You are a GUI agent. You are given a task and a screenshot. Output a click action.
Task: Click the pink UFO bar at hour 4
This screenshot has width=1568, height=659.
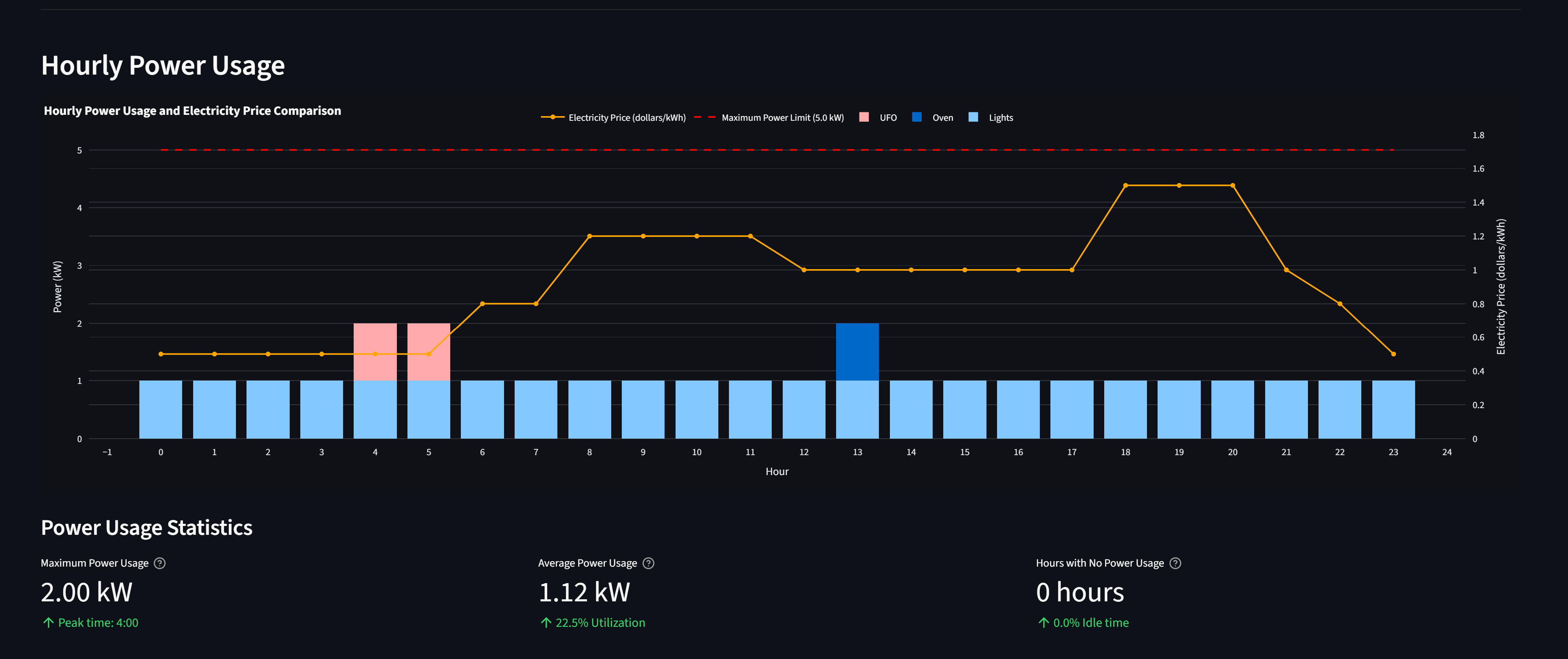pyautogui.click(x=375, y=338)
